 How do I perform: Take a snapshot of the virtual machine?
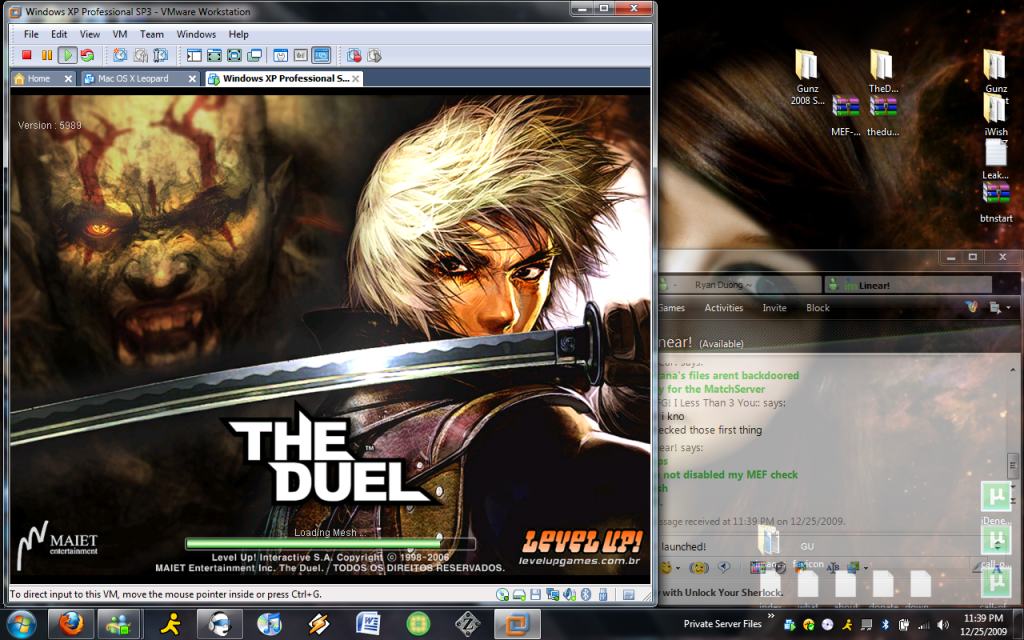[x=120, y=55]
